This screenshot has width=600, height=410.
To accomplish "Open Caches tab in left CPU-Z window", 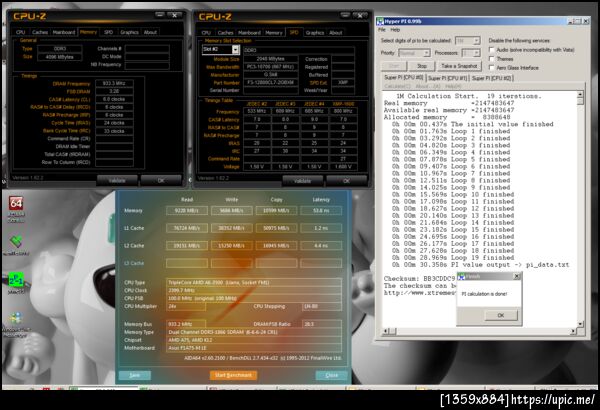I will coord(40,32).
